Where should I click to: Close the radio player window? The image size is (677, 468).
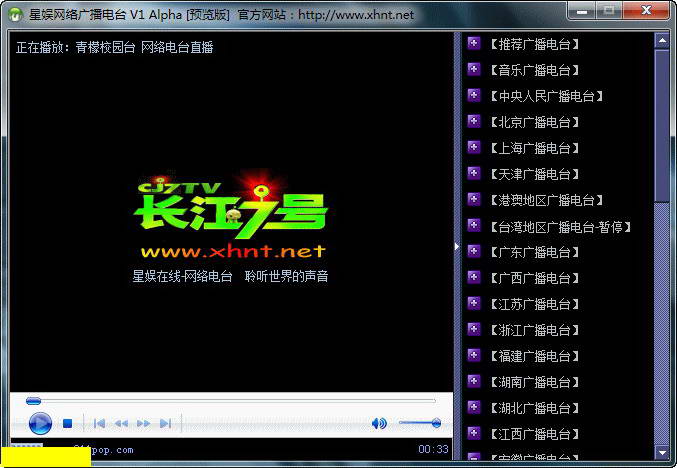pos(646,10)
